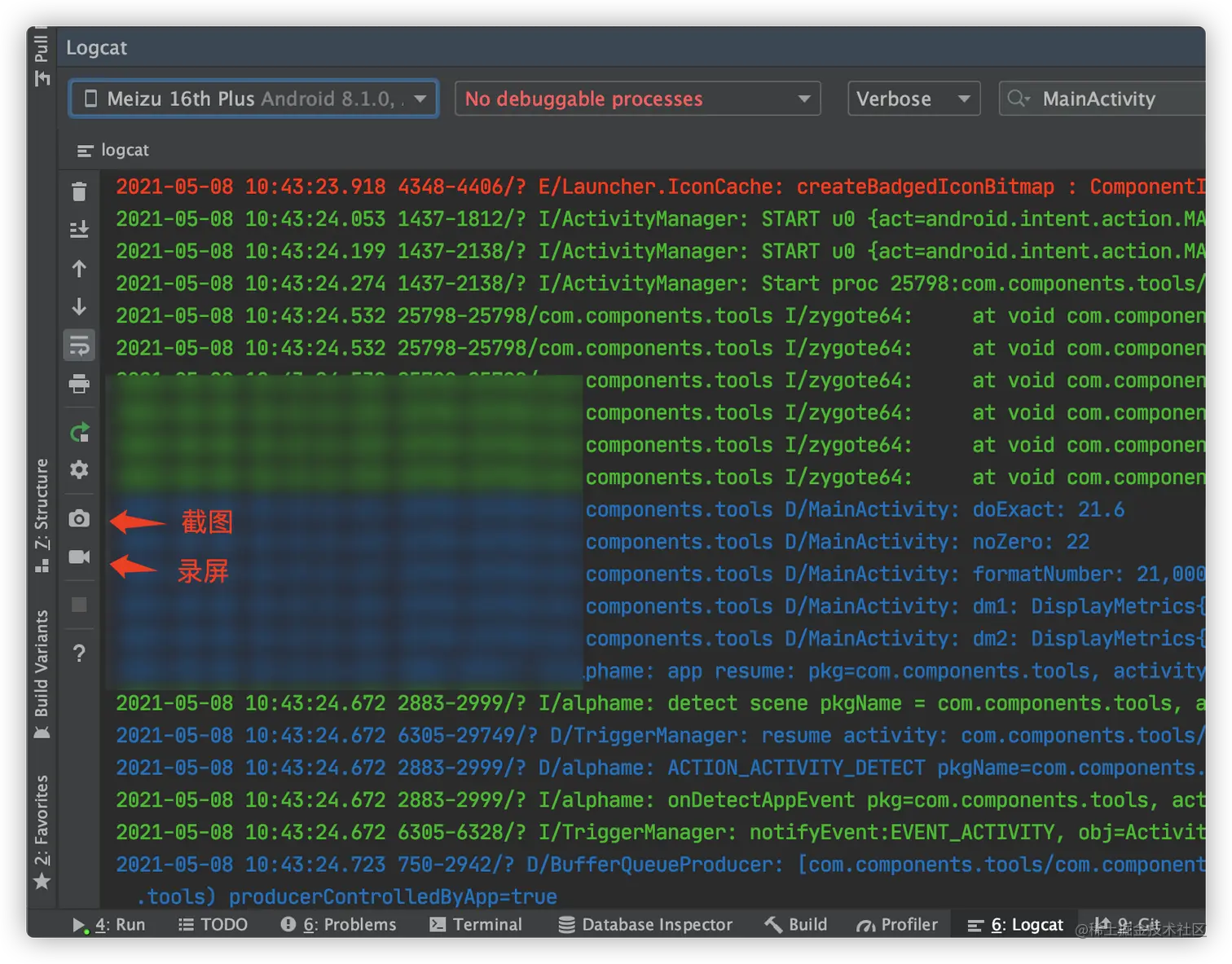Click the D/TriggerManager resume activity line

pos(660,736)
